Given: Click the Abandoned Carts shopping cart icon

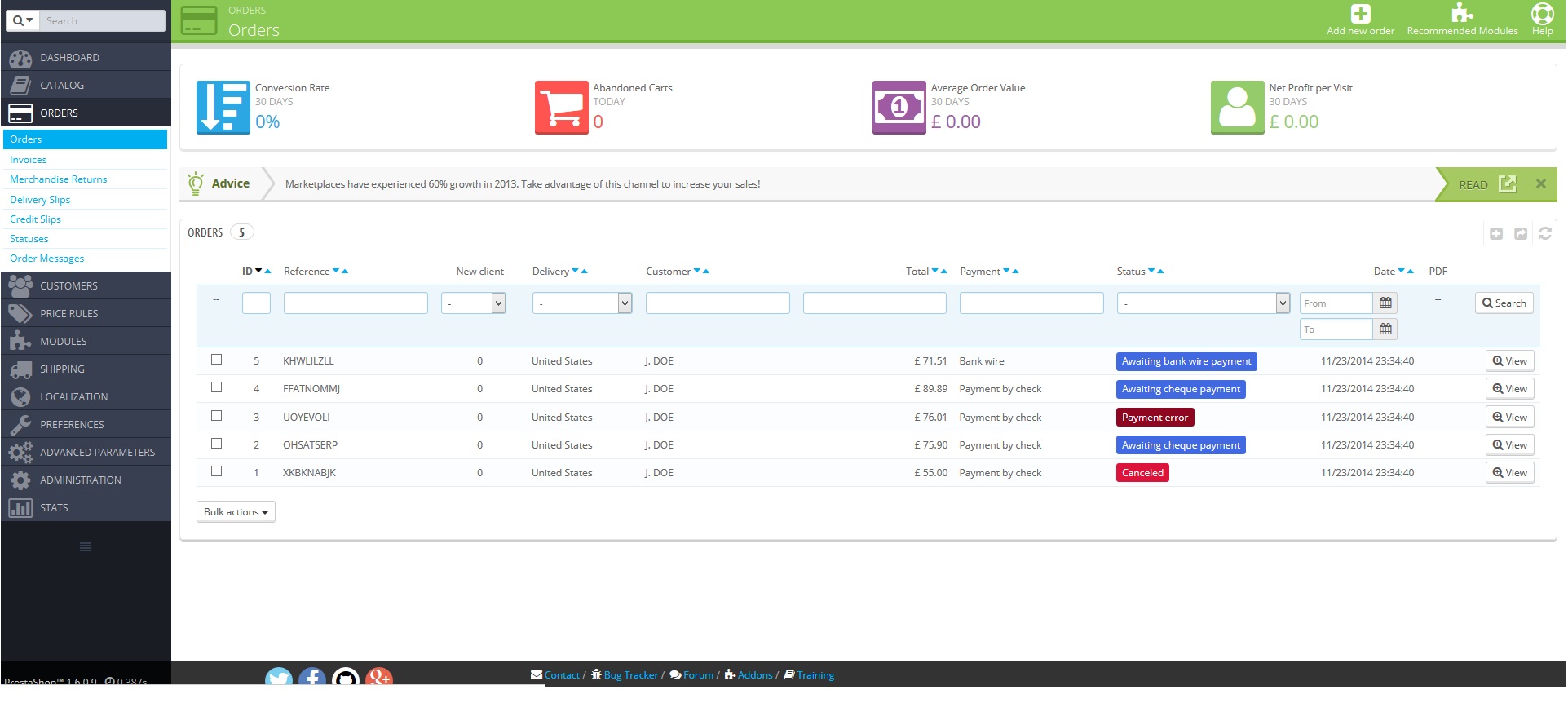Looking at the screenshot, I should [x=561, y=108].
